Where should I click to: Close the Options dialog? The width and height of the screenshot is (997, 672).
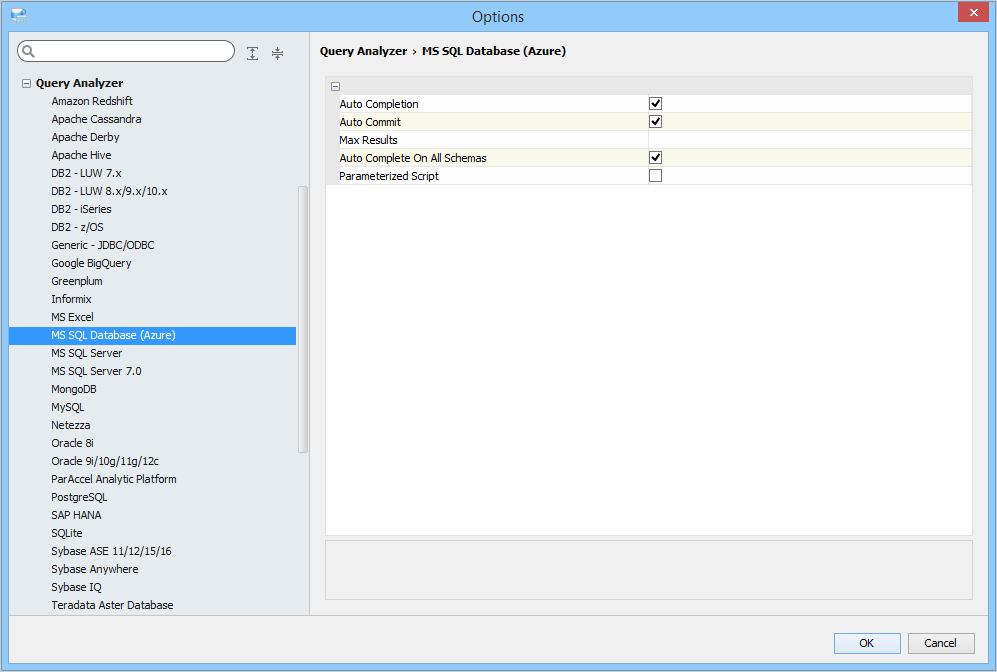(x=973, y=12)
